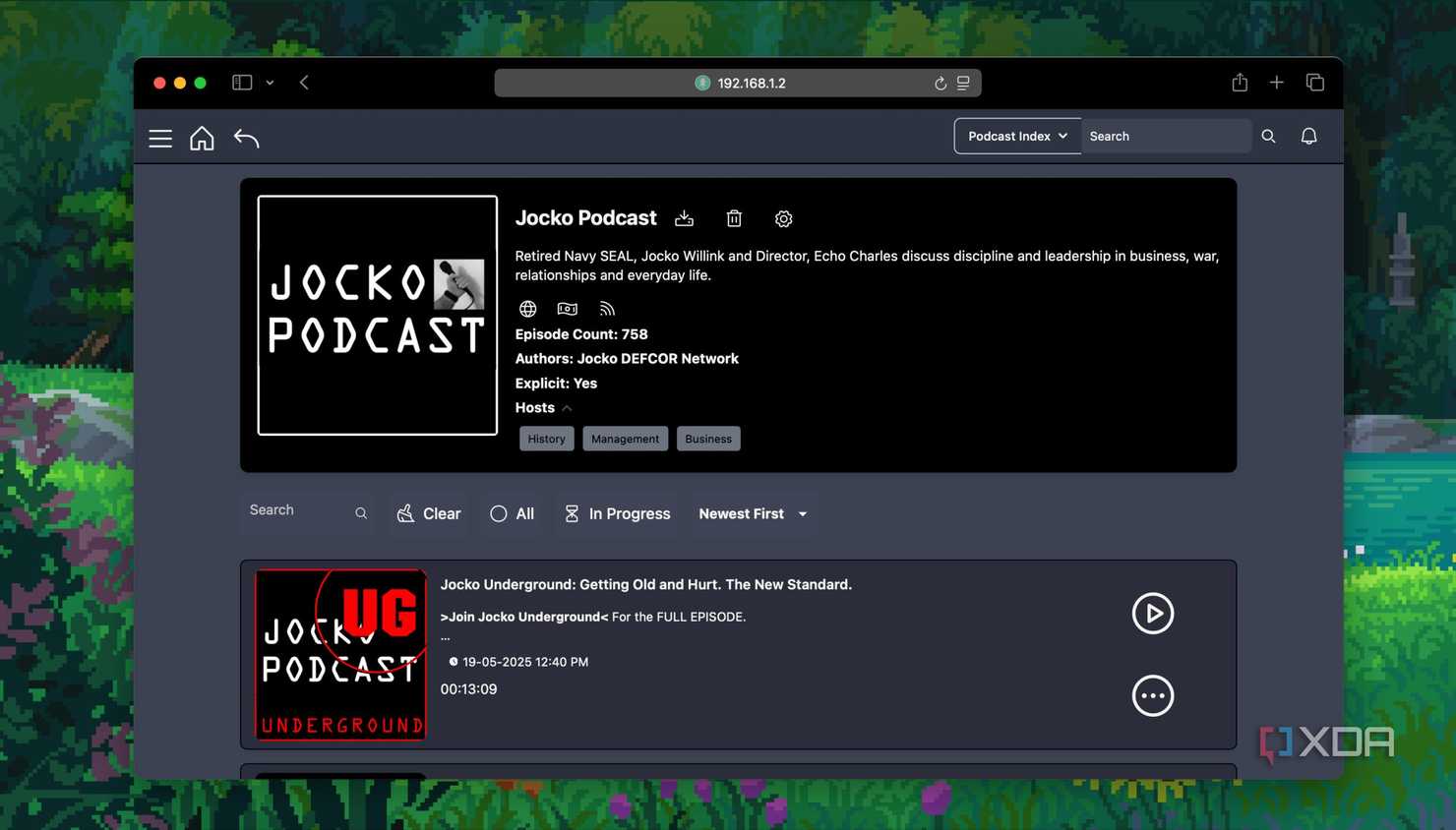The image size is (1456, 830).
Task: Play Jocko Underground episode
Action: pyautogui.click(x=1152, y=613)
